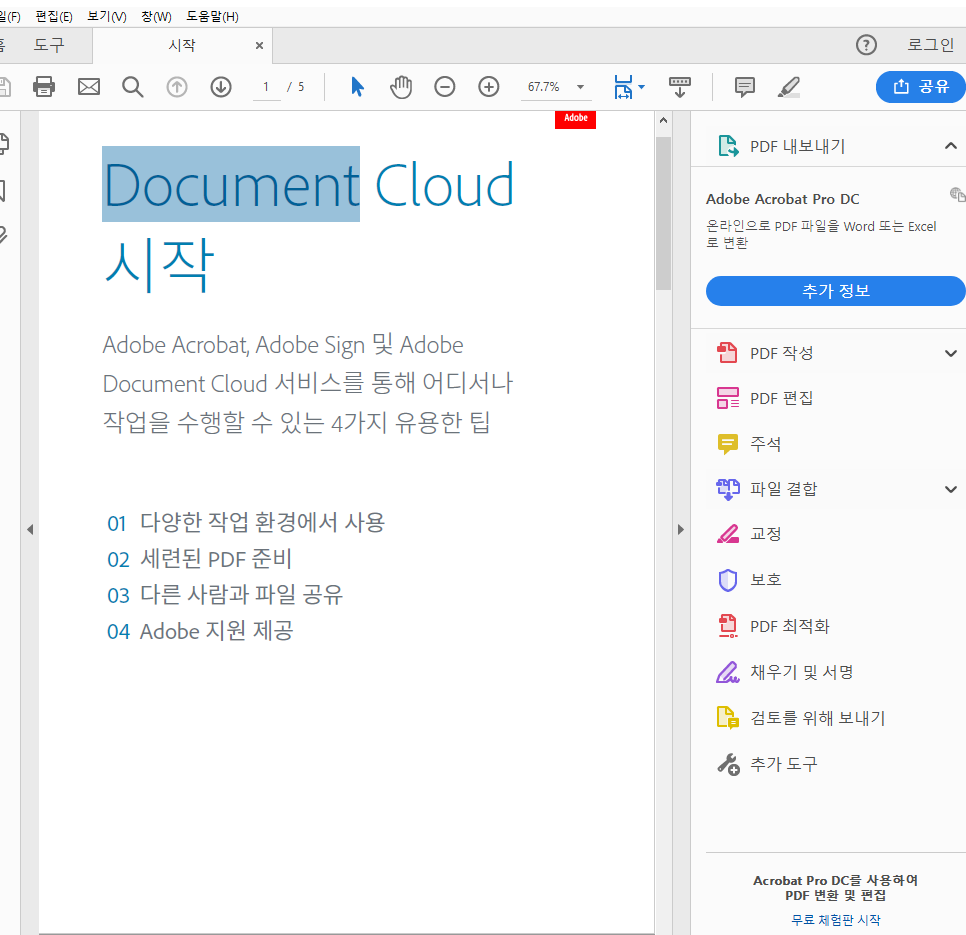Expand the PDF 작성 chevron
The image size is (966, 935).
point(951,354)
